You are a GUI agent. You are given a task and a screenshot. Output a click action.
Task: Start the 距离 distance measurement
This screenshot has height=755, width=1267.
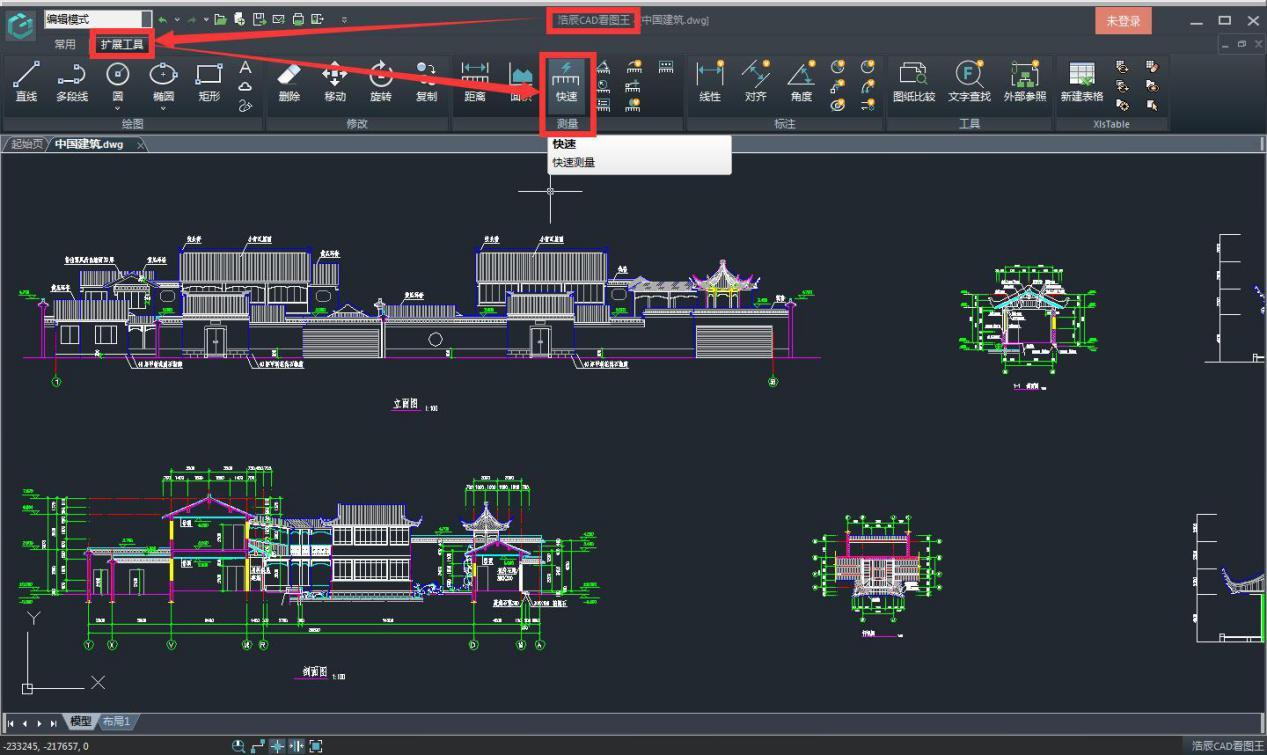click(475, 82)
